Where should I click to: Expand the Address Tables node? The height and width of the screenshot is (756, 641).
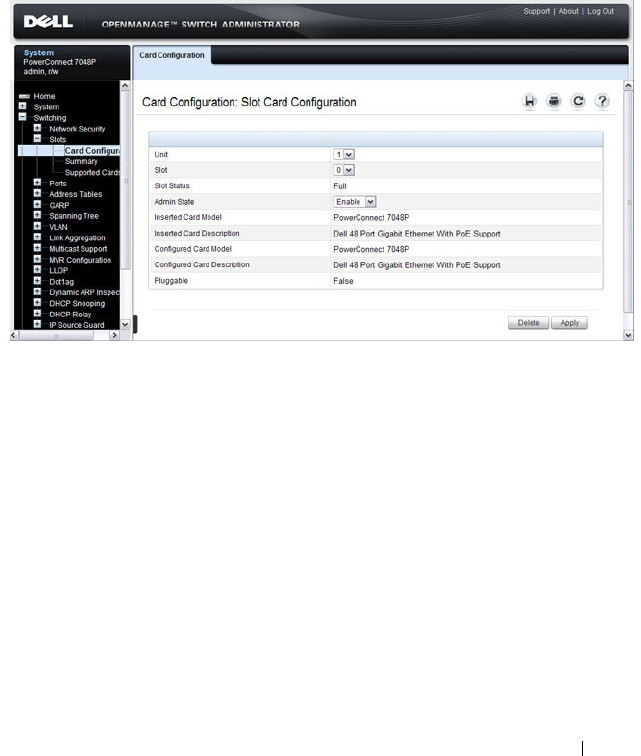point(37,193)
